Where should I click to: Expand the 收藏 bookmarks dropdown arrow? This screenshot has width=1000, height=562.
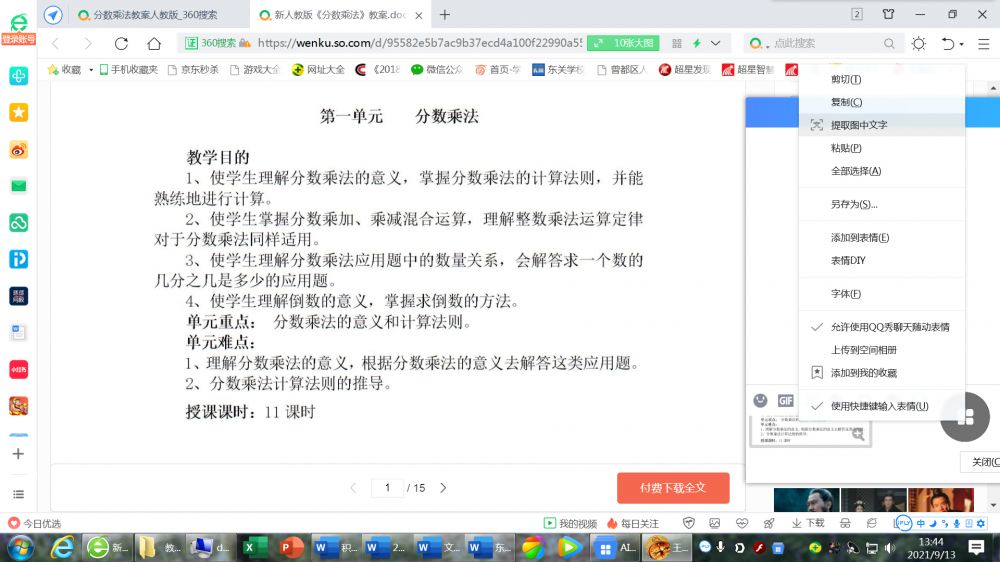coord(91,70)
